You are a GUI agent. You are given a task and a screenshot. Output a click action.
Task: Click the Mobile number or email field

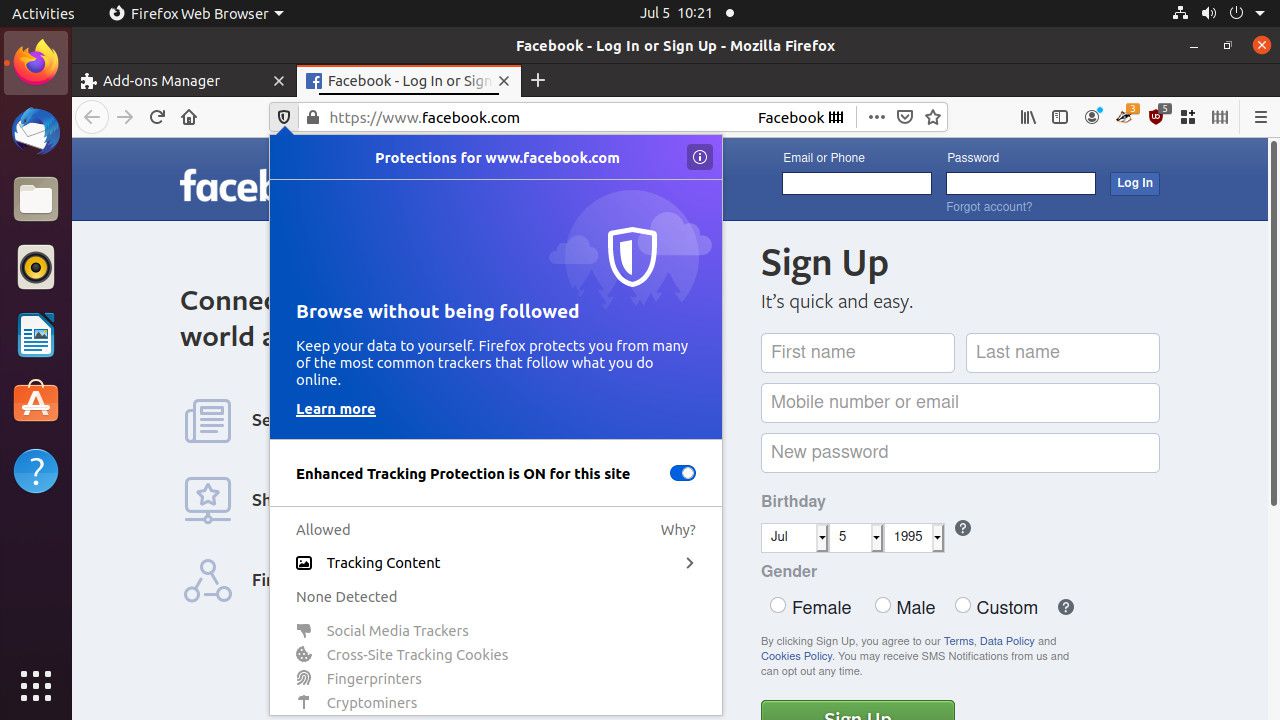960,402
